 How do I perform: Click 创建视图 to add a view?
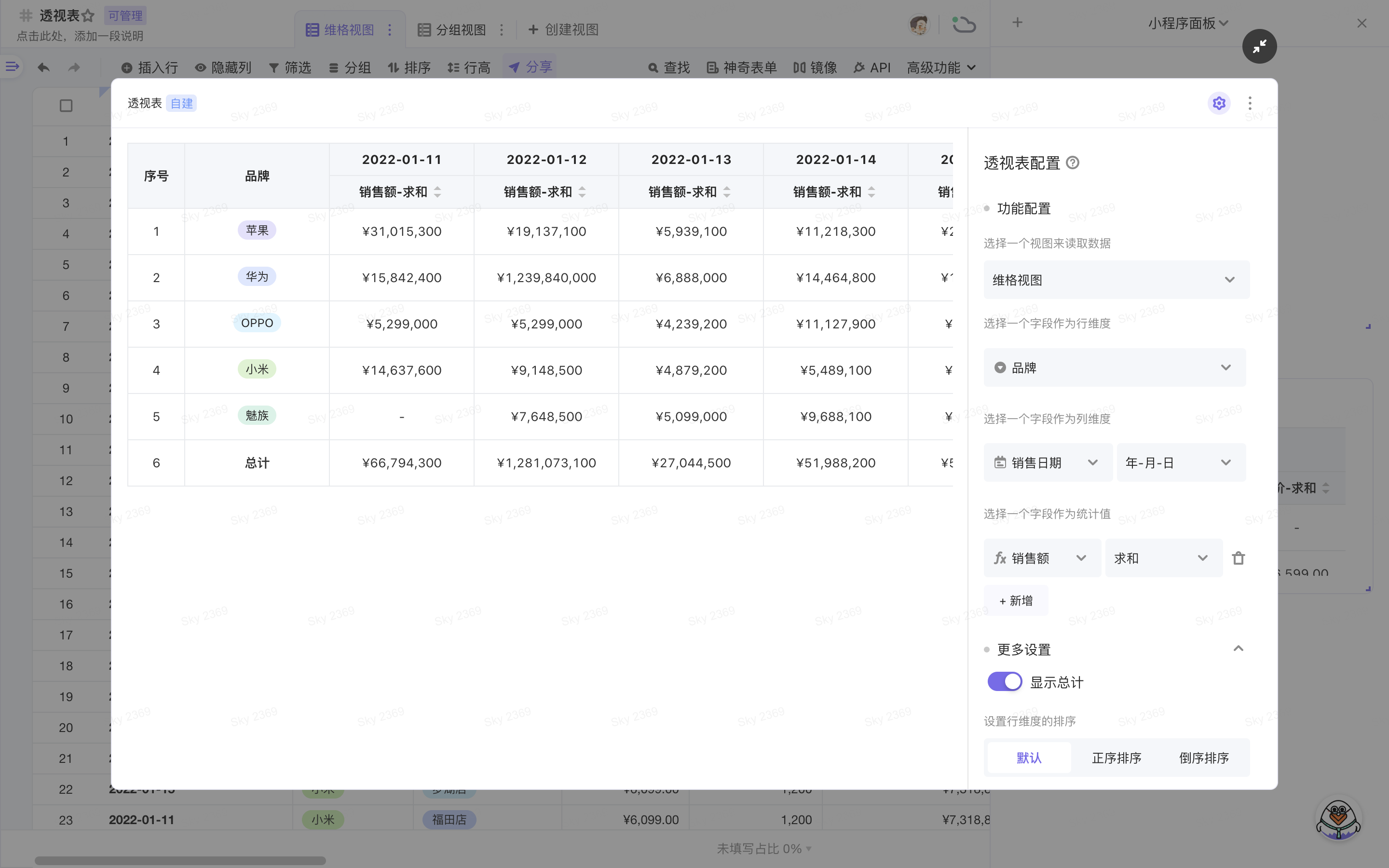coord(563,30)
